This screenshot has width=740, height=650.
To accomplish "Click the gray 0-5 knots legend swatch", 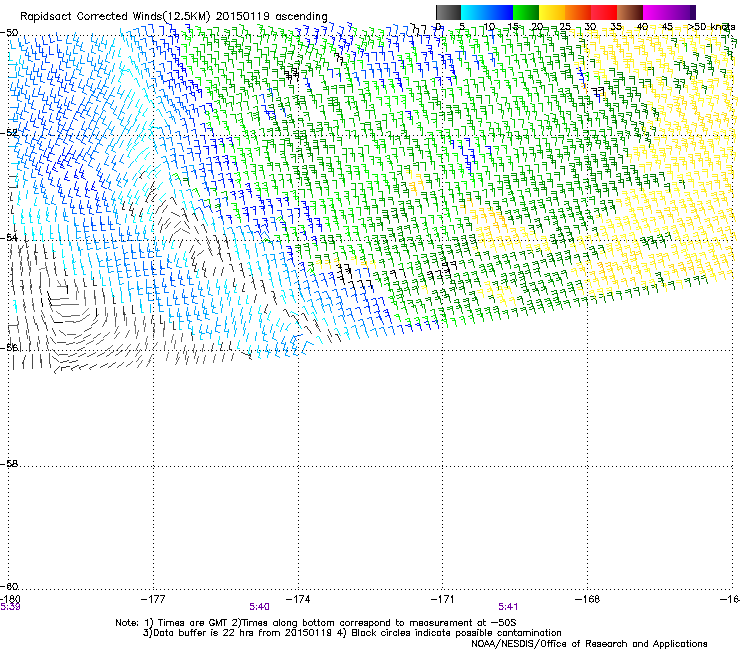I will tap(448, 12).
